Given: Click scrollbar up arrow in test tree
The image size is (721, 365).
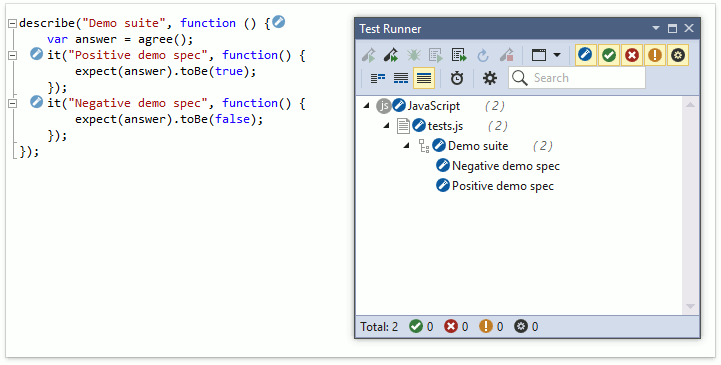Looking at the screenshot, I should [690, 105].
